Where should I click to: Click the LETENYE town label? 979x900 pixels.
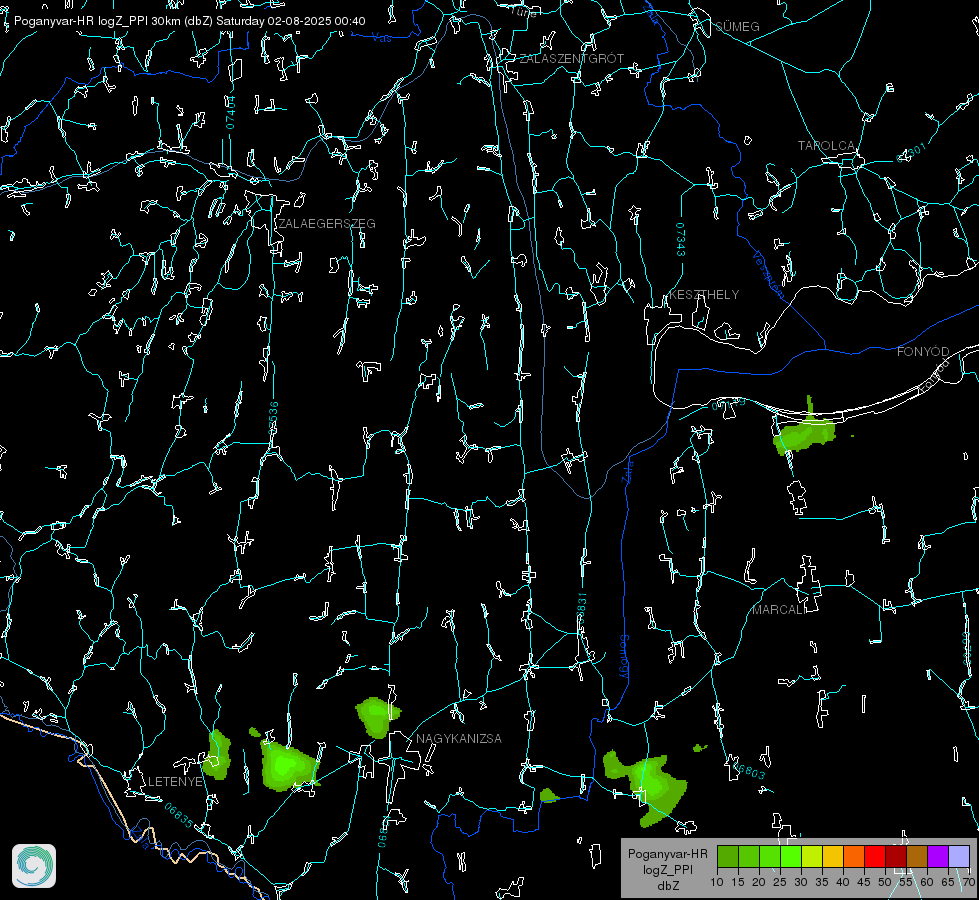coord(175,782)
